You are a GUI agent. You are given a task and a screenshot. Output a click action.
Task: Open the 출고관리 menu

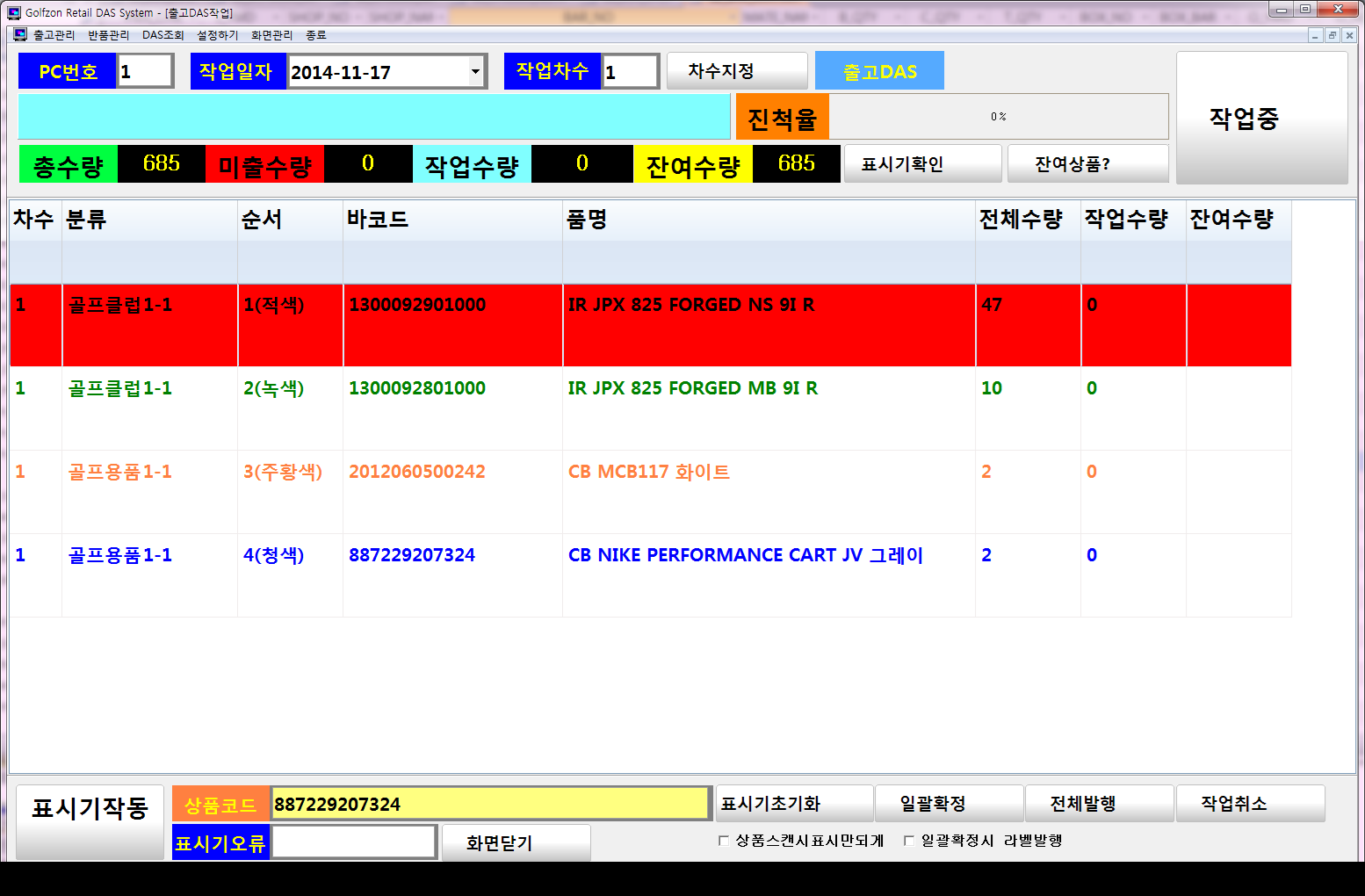(x=54, y=35)
